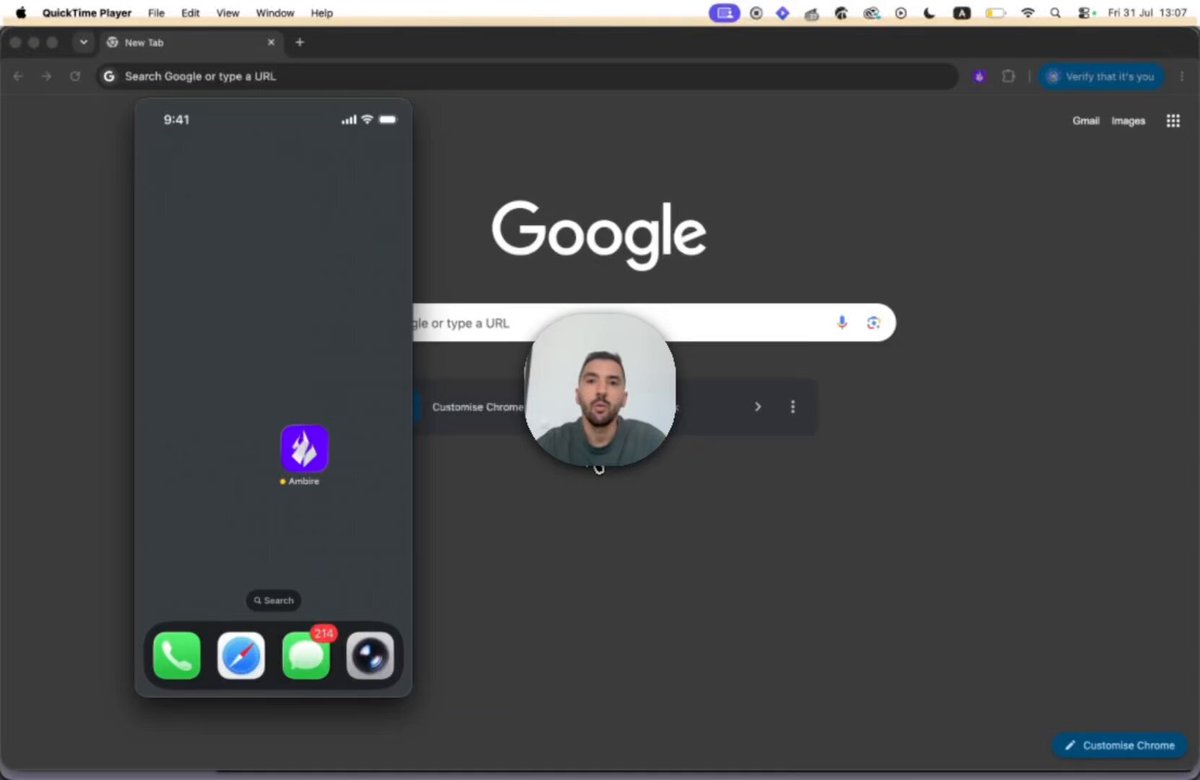Click the Chrome address bar
Image resolution: width=1200 pixels, height=780 pixels.
(527, 76)
